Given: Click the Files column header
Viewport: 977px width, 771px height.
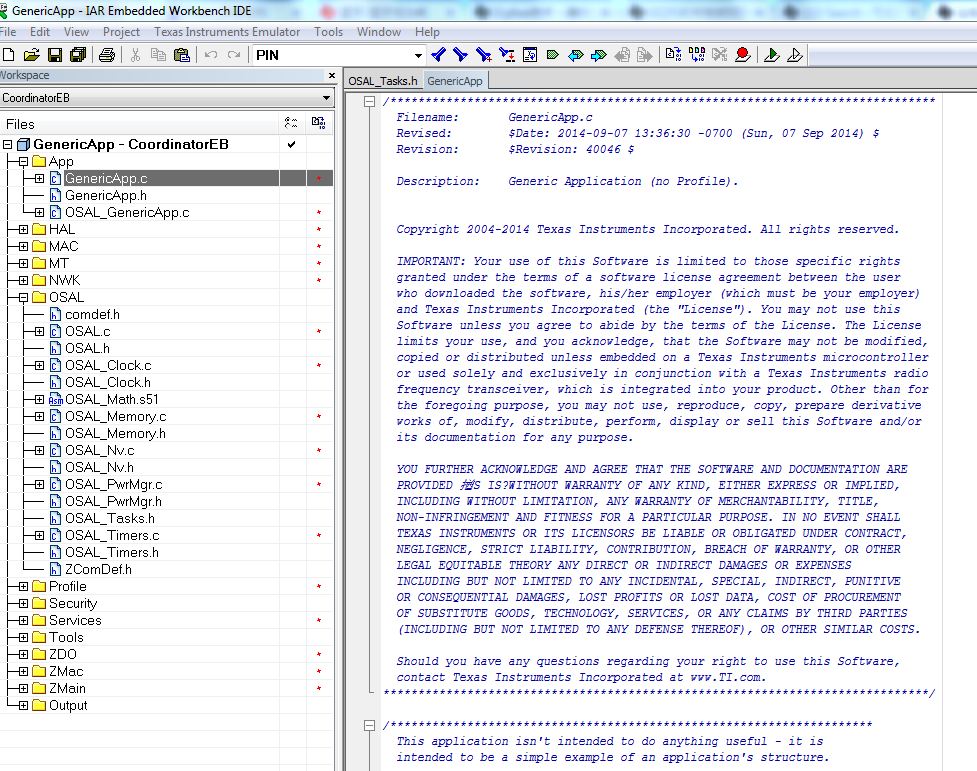Looking at the screenshot, I should click(140, 124).
